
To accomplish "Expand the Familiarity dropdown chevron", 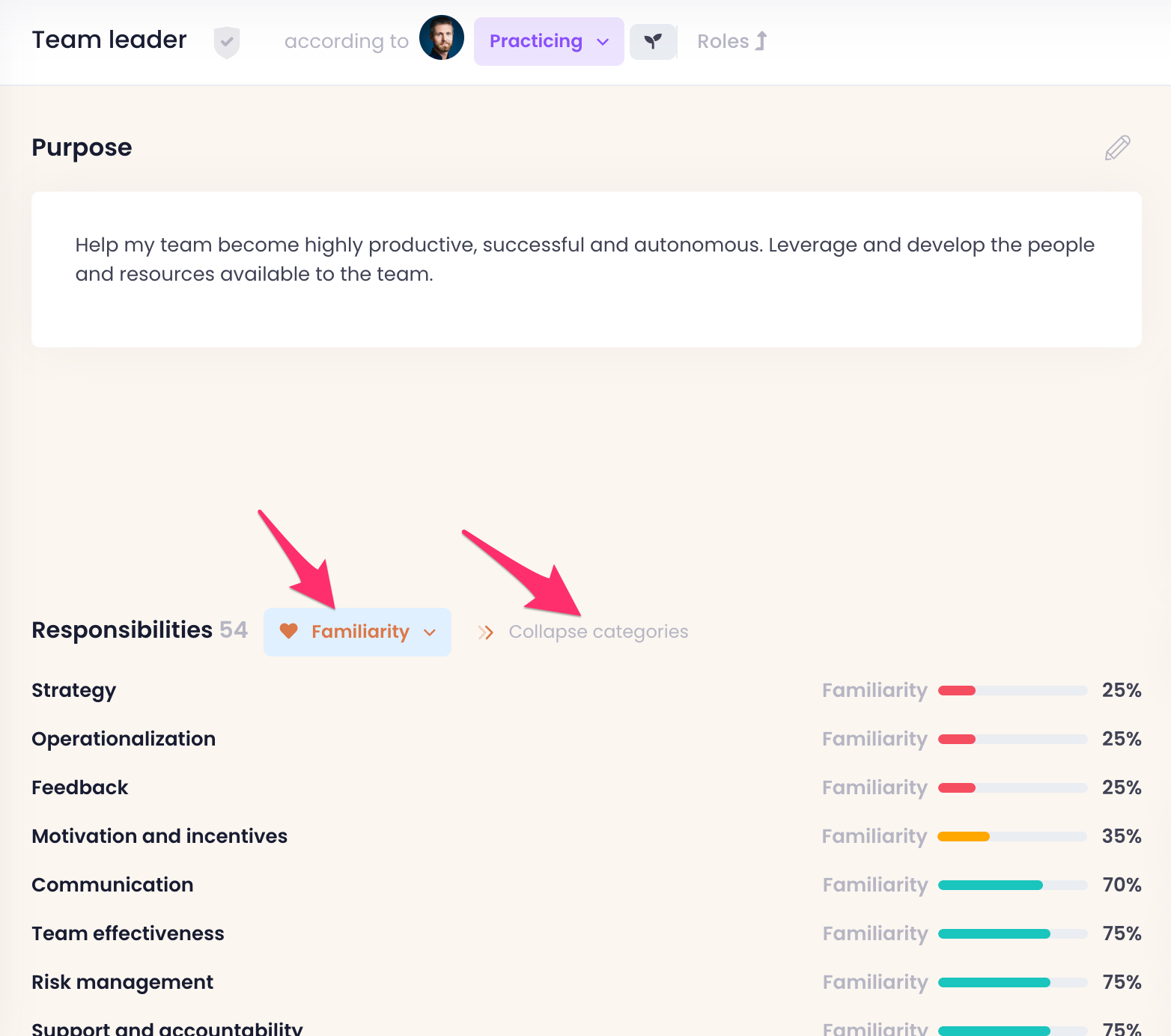I will click(x=430, y=633).
